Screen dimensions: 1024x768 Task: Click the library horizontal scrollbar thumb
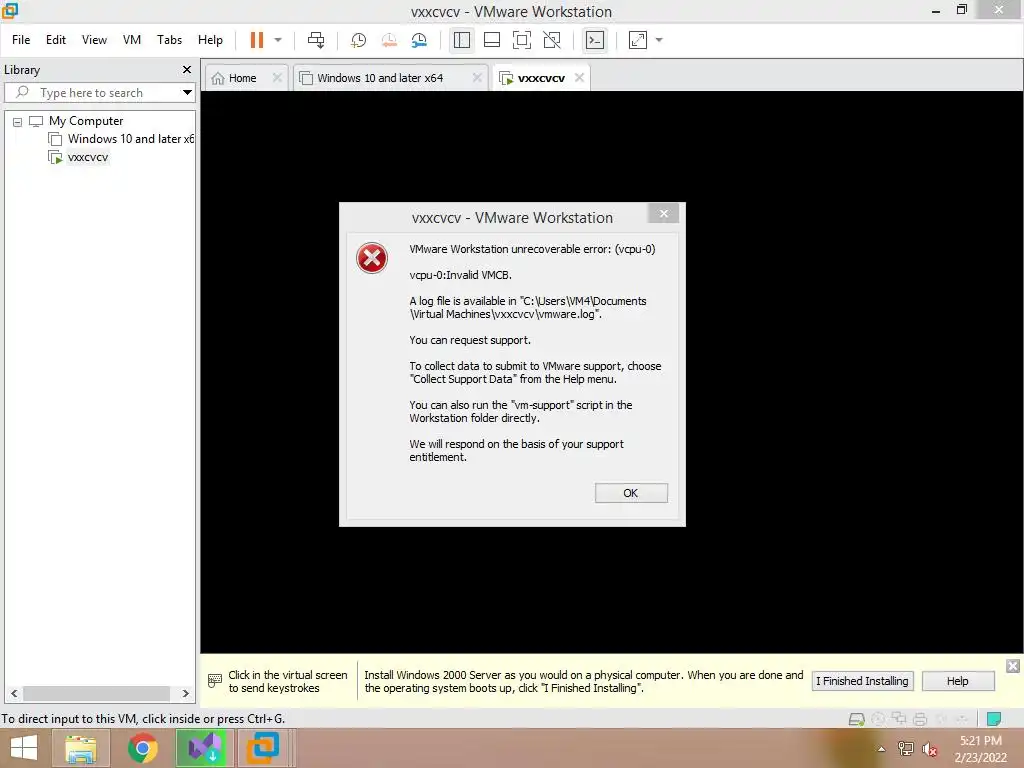point(97,694)
